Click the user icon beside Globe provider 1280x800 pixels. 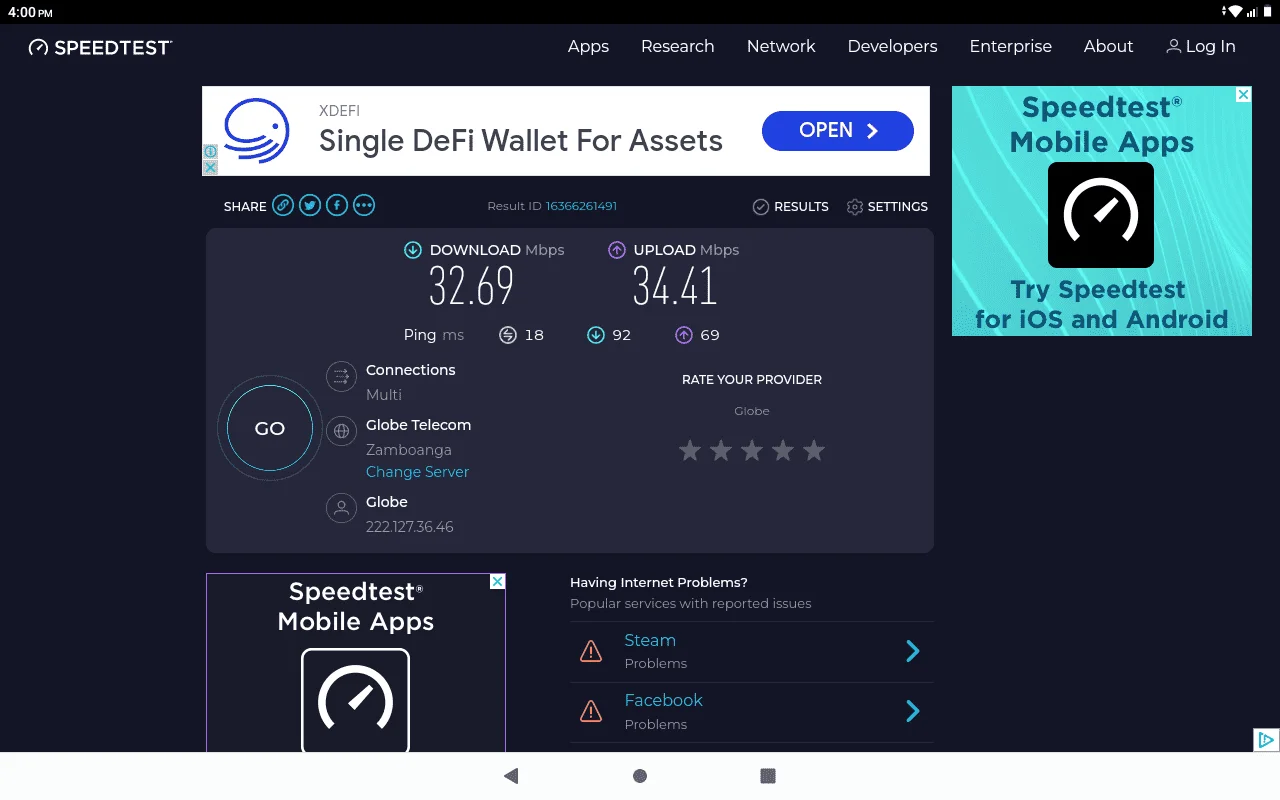pos(341,508)
